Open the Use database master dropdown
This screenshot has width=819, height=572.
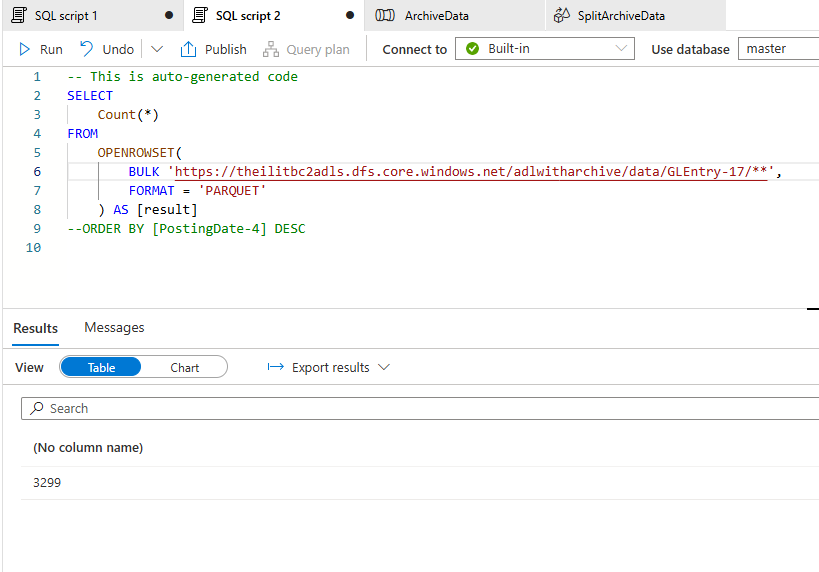(x=778, y=49)
